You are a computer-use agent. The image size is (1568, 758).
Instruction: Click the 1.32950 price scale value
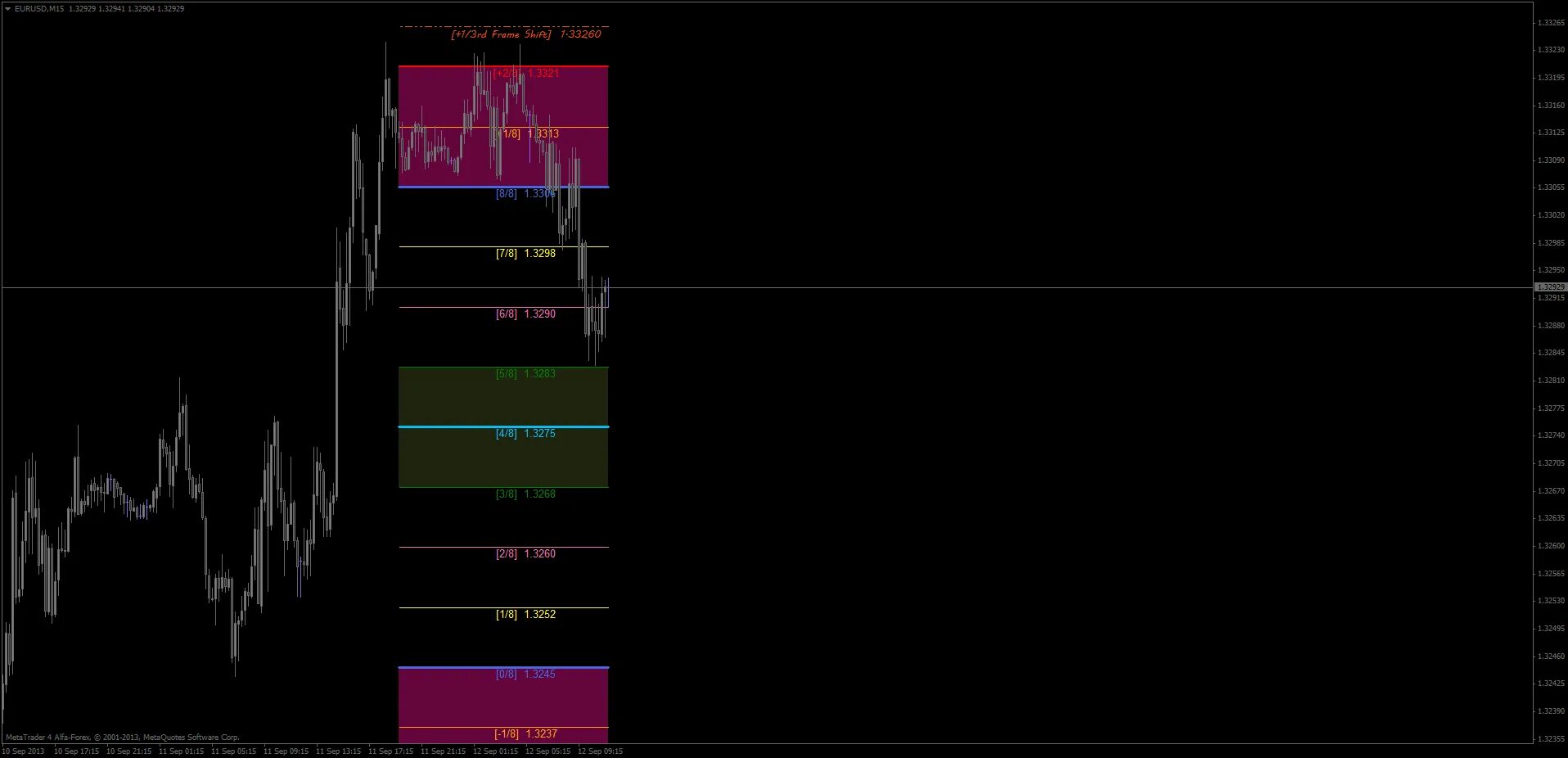click(1551, 270)
